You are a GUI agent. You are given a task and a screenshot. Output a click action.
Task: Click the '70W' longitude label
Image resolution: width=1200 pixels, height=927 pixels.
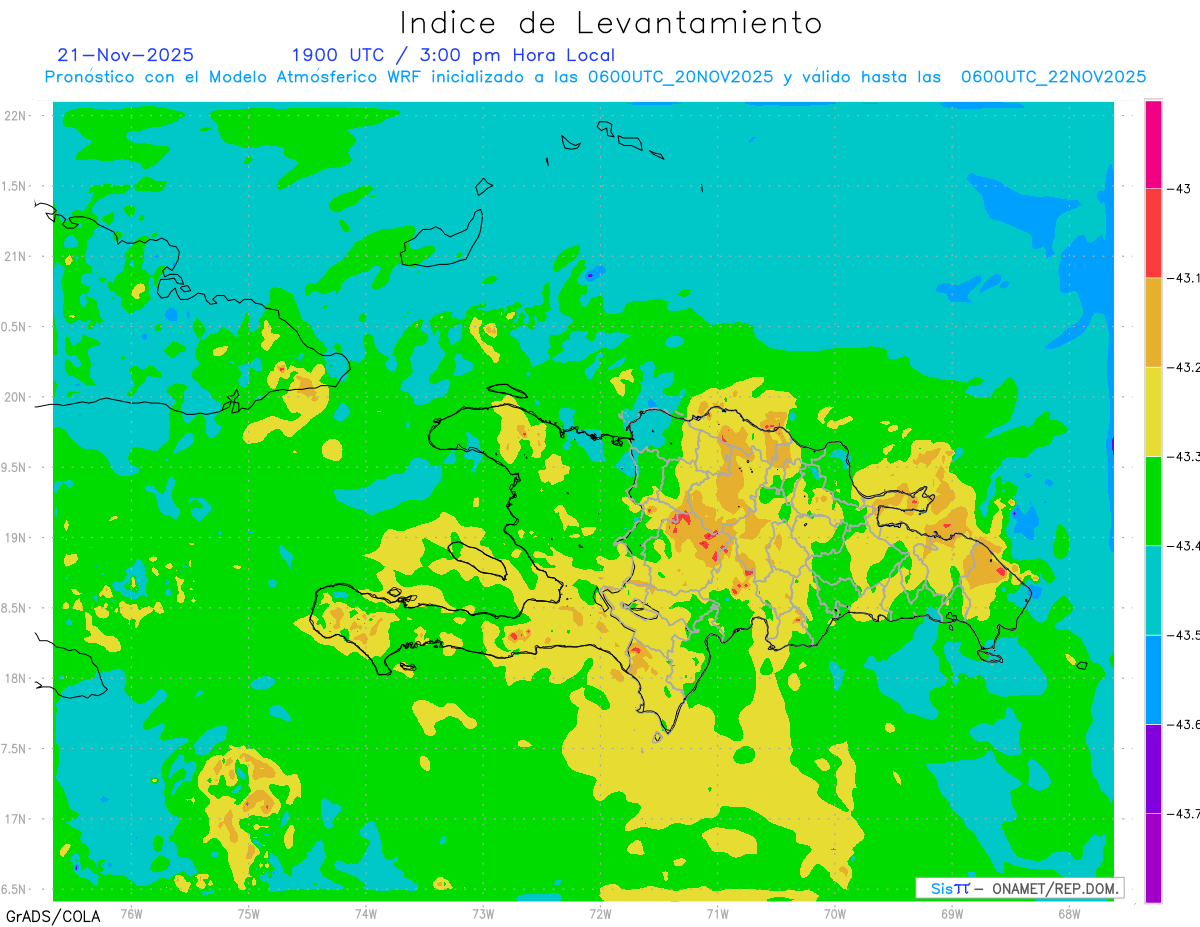tap(835, 913)
